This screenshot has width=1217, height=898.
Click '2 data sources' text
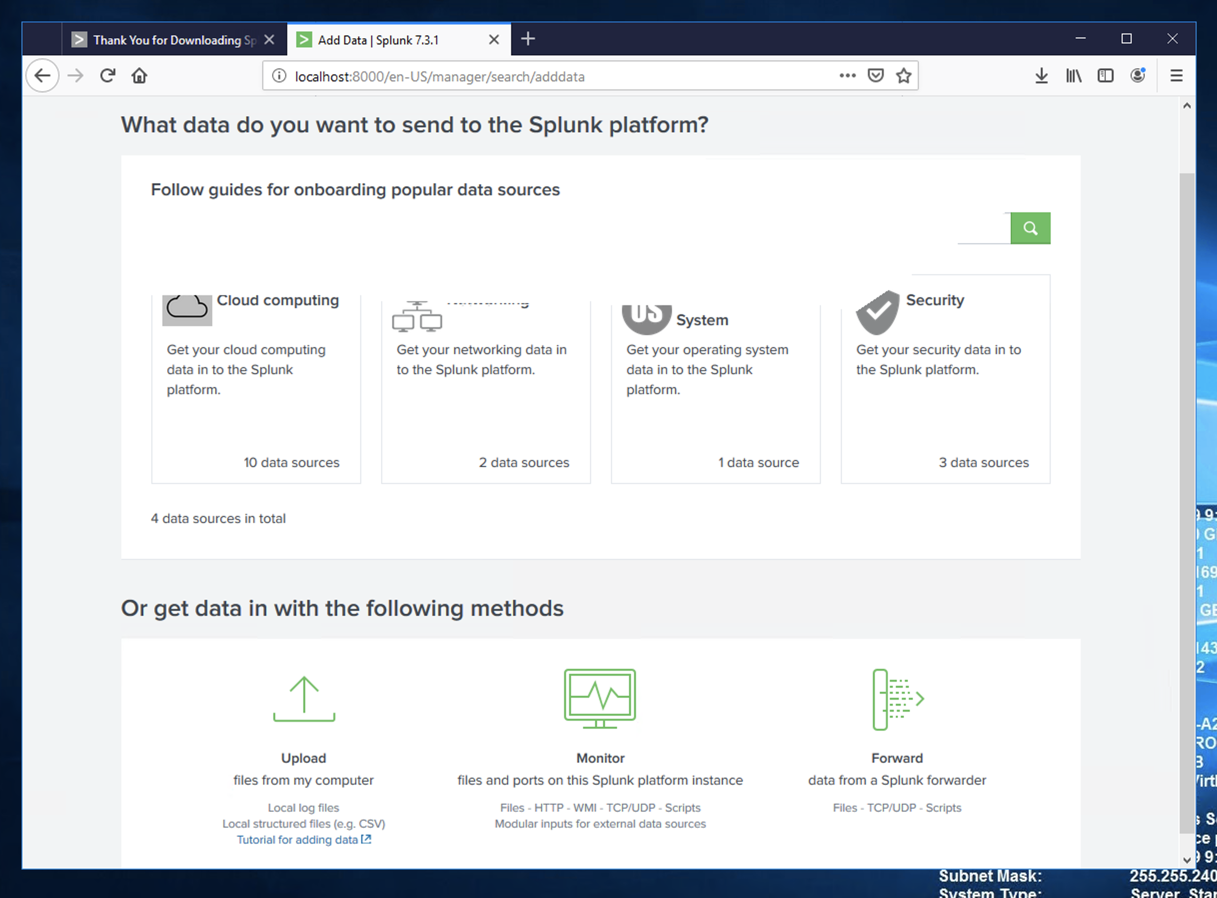point(524,463)
